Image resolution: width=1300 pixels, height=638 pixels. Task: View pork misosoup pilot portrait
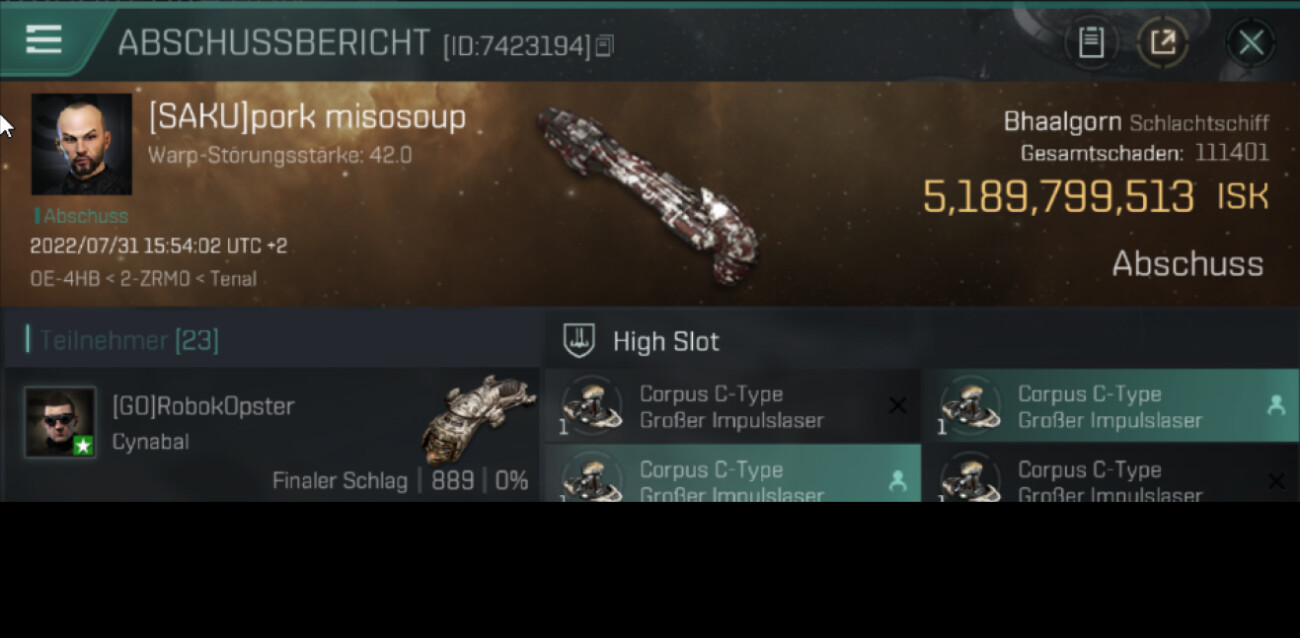81,144
